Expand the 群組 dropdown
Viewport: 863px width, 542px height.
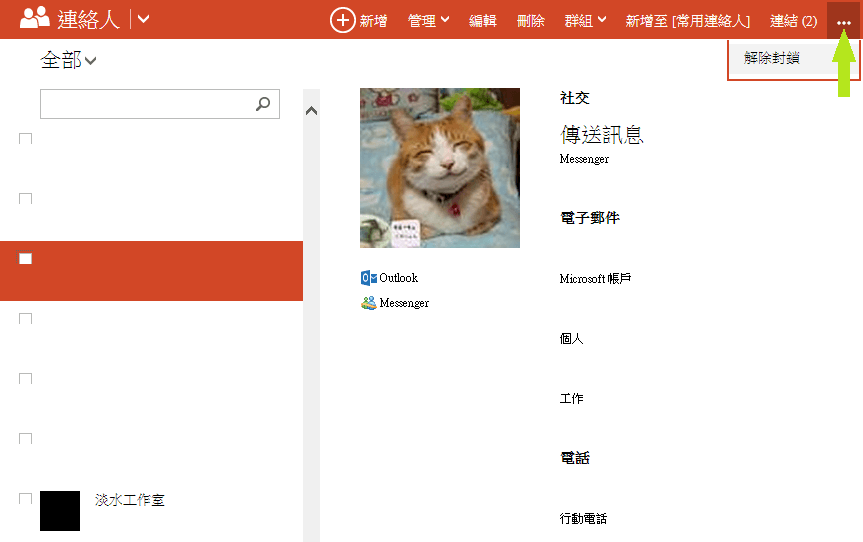(x=586, y=21)
